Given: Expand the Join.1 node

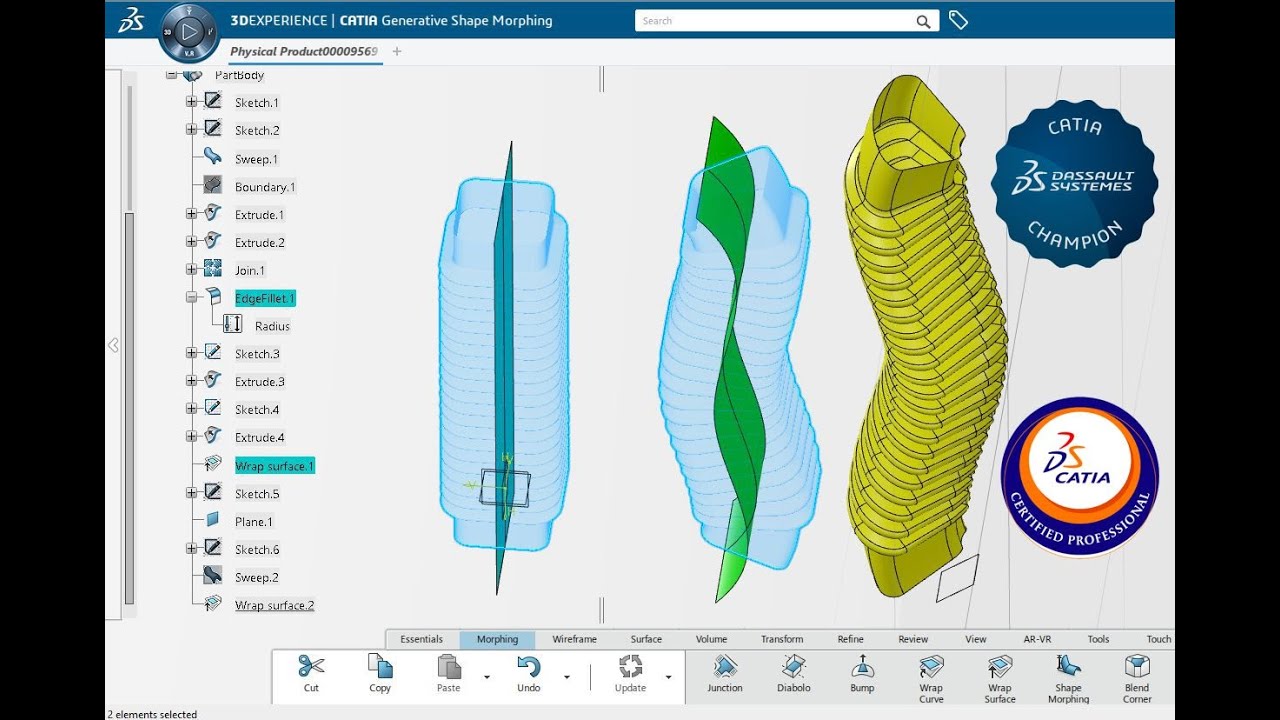Looking at the screenshot, I should [x=192, y=270].
